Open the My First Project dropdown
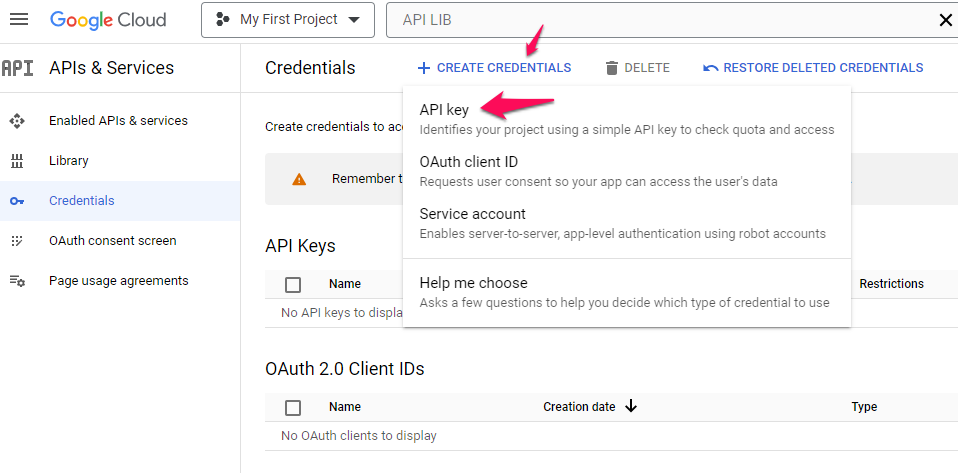The height and width of the screenshot is (473, 958). tap(288, 20)
